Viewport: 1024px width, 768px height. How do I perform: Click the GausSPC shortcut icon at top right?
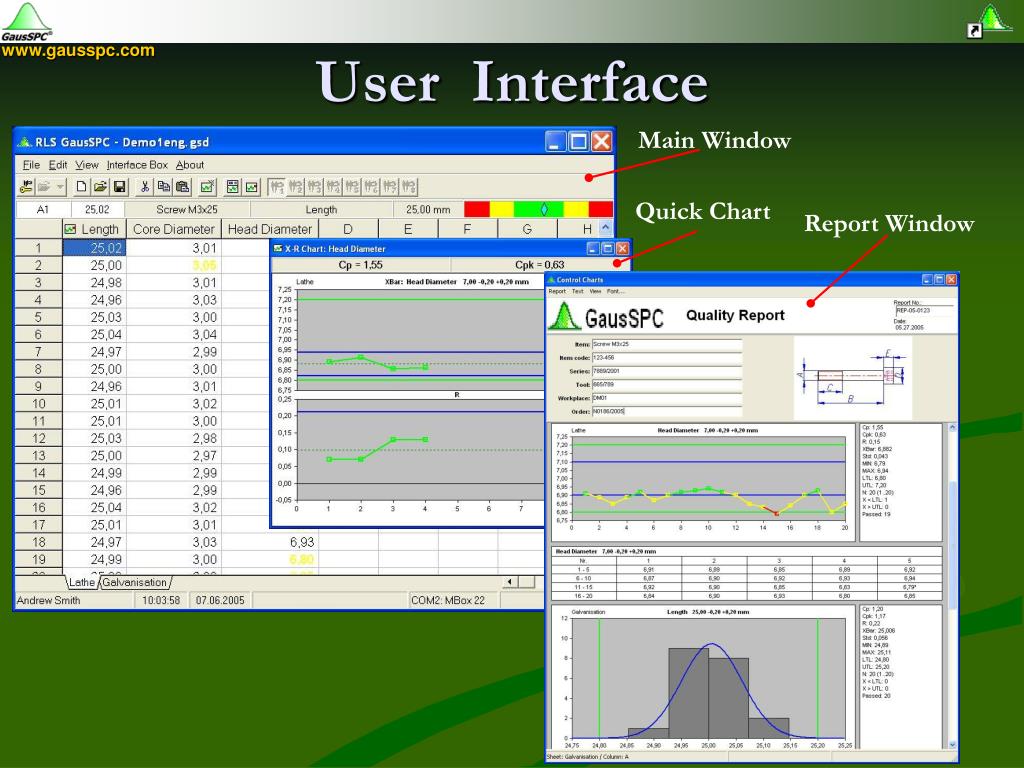[989, 21]
